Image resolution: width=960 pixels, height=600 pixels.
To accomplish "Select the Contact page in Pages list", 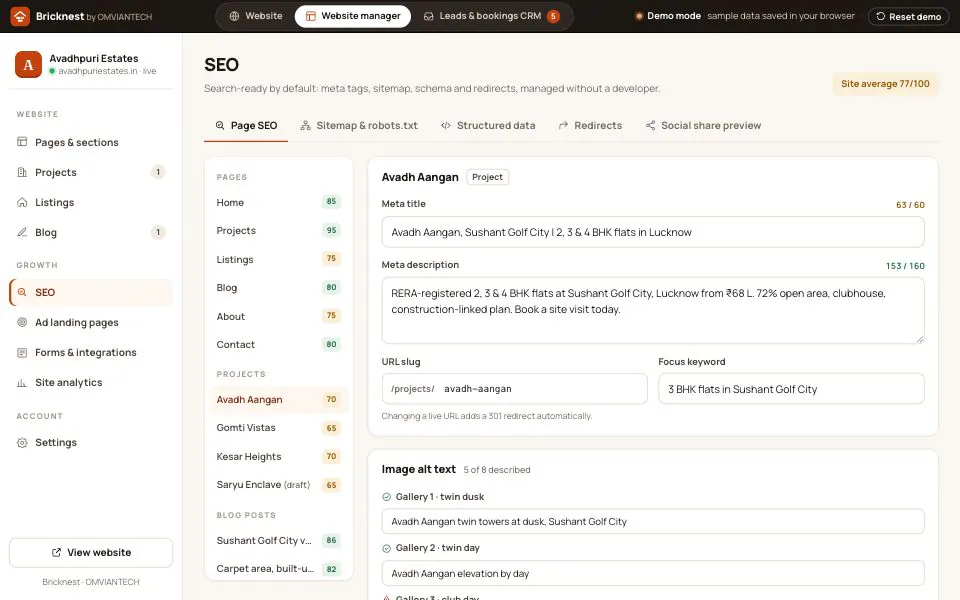I will pos(279,344).
